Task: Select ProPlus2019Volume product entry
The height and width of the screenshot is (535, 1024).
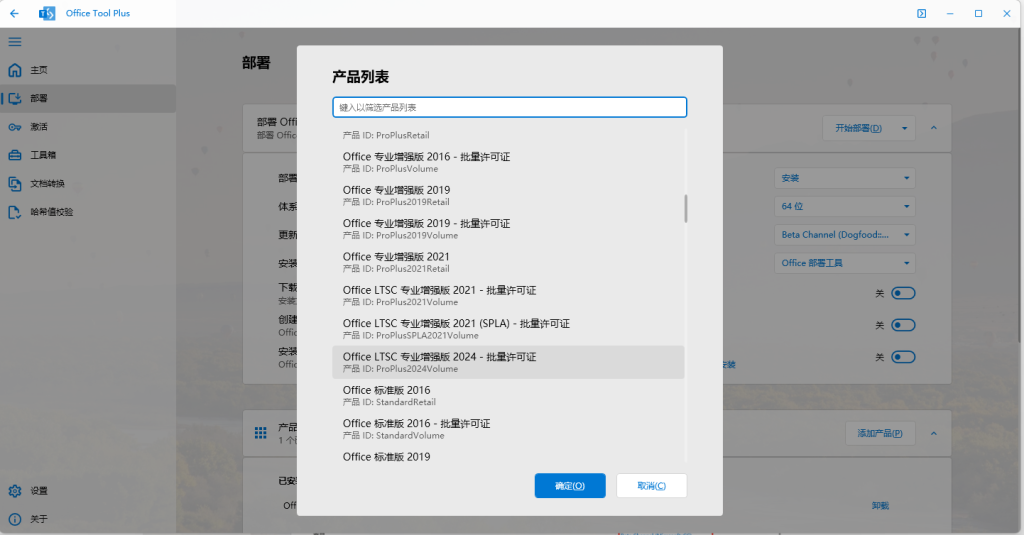Action: (508, 229)
